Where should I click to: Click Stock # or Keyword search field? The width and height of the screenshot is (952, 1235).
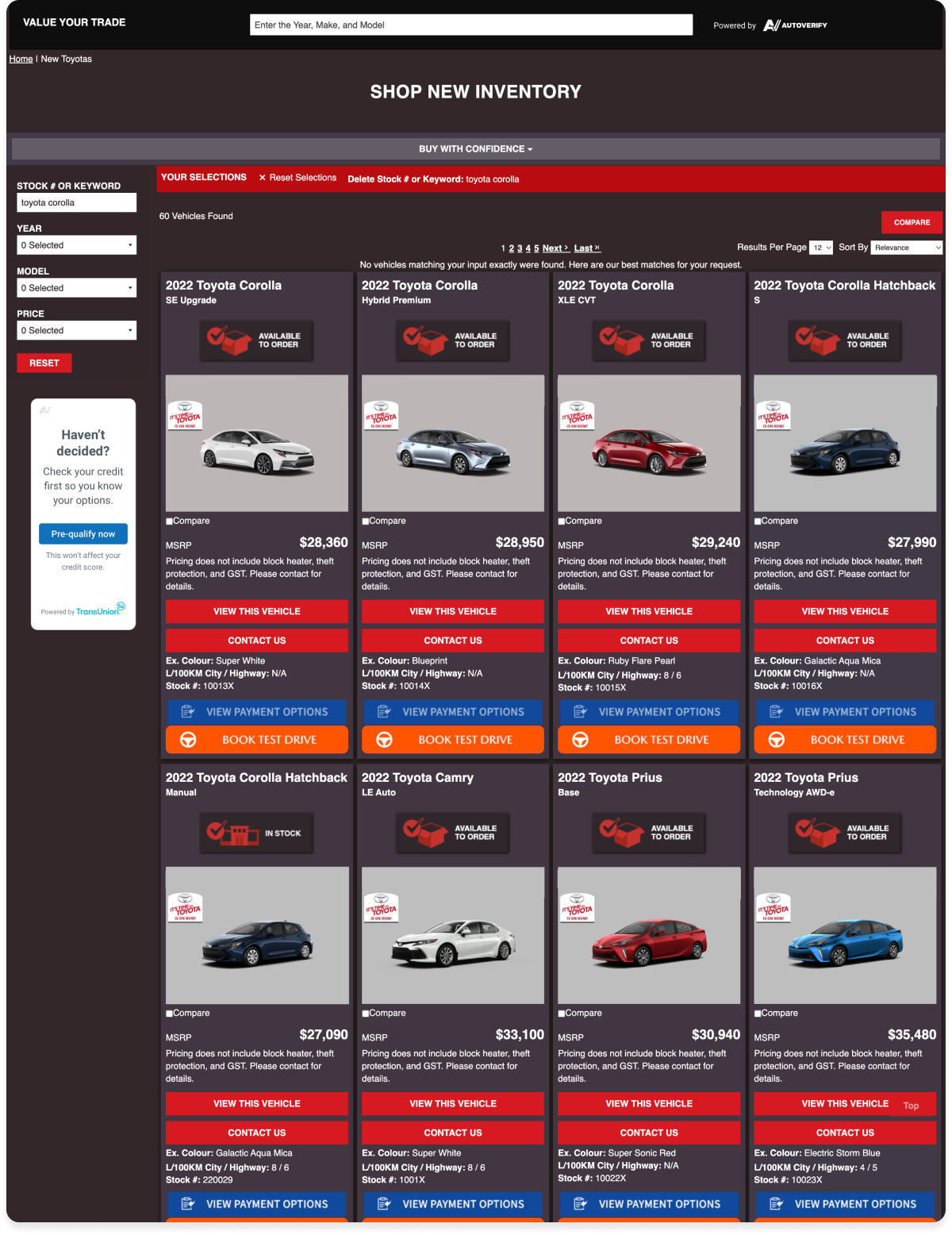(77, 202)
